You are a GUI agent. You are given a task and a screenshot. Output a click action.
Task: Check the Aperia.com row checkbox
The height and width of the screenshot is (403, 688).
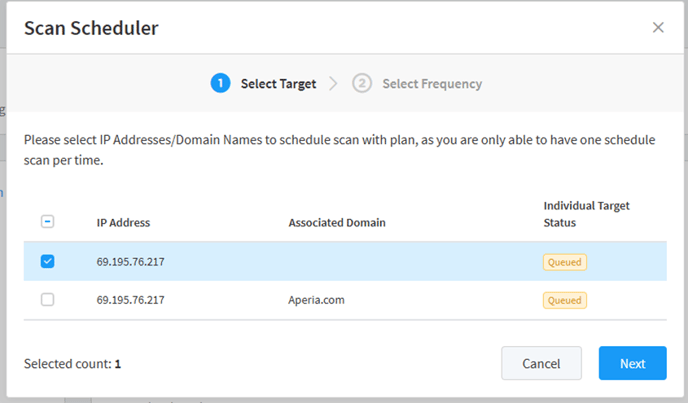tap(47, 299)
